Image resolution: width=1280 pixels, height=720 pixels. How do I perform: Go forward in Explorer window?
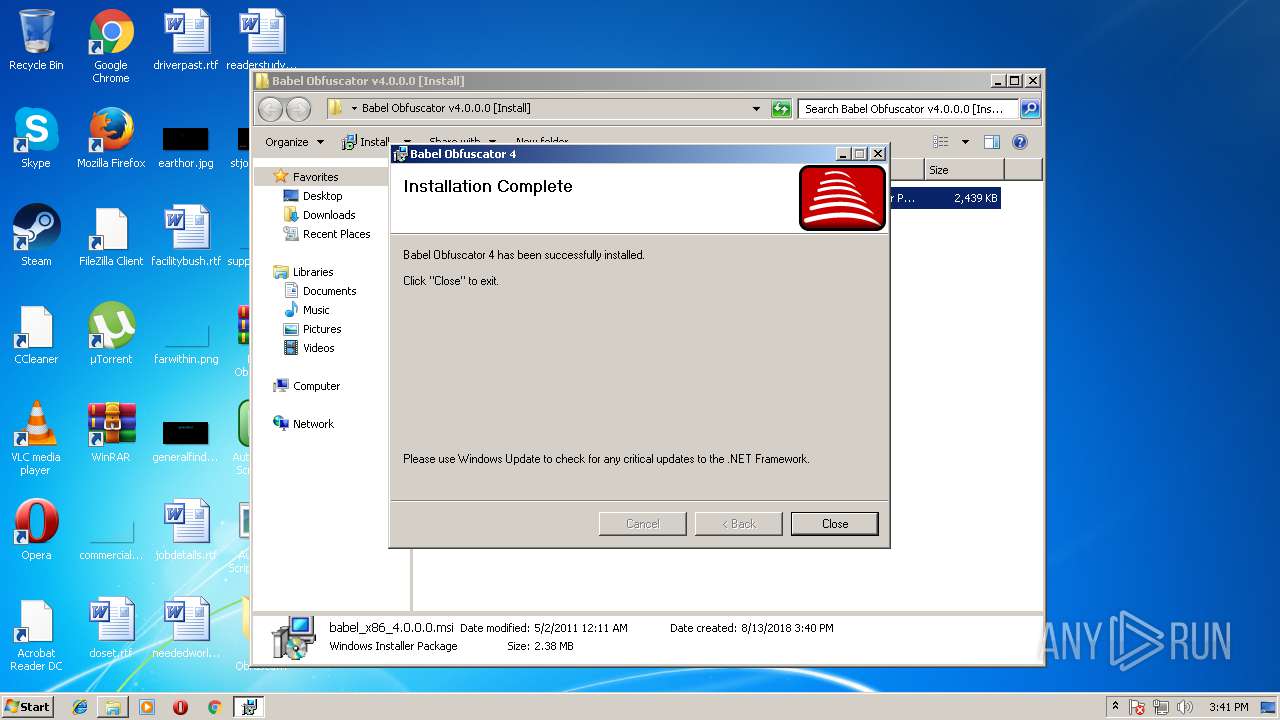click(x=298, y=109)
